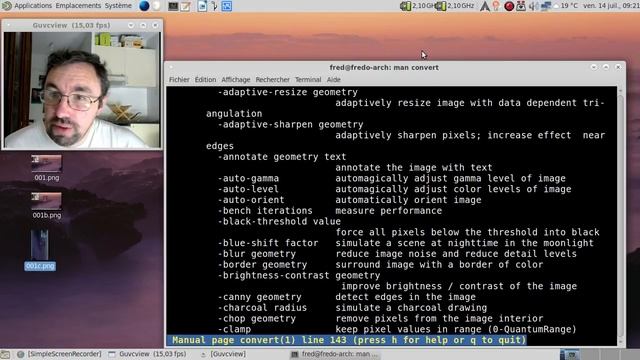Click the Guvcview camera tray icon
The width and height of the screenshot is (640, 360).
tap(521, 6)
